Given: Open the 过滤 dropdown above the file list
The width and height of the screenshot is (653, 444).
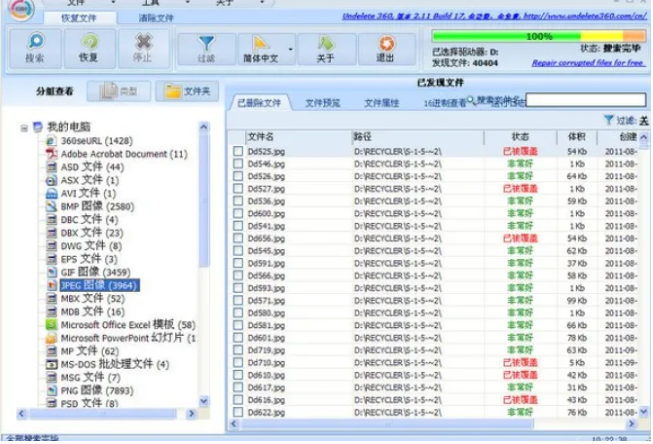Looking at the screenshot, I should (628, 120).
